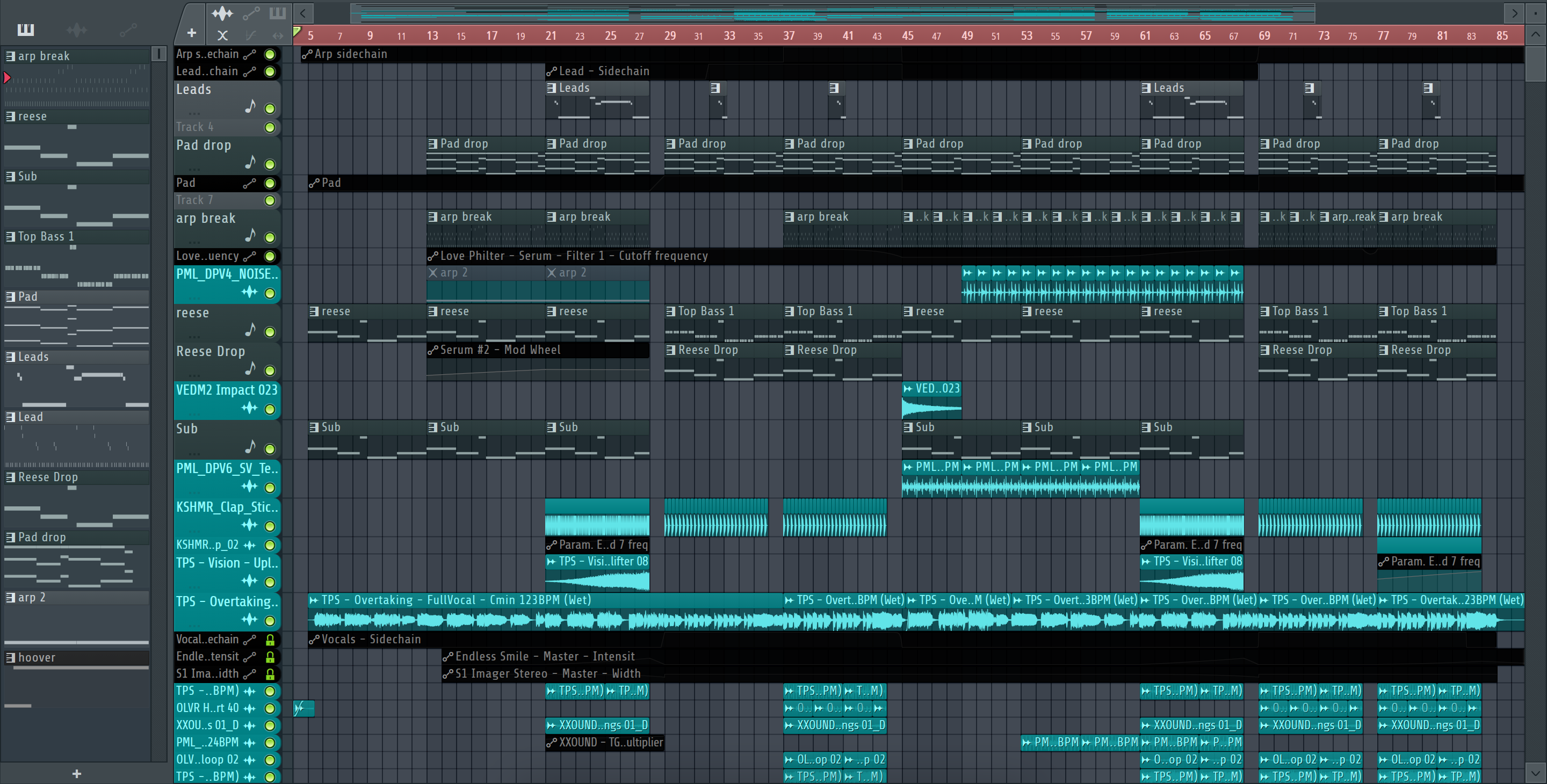
Task: Click the vertical scrollbar thumb
Action: point(1535,63)
